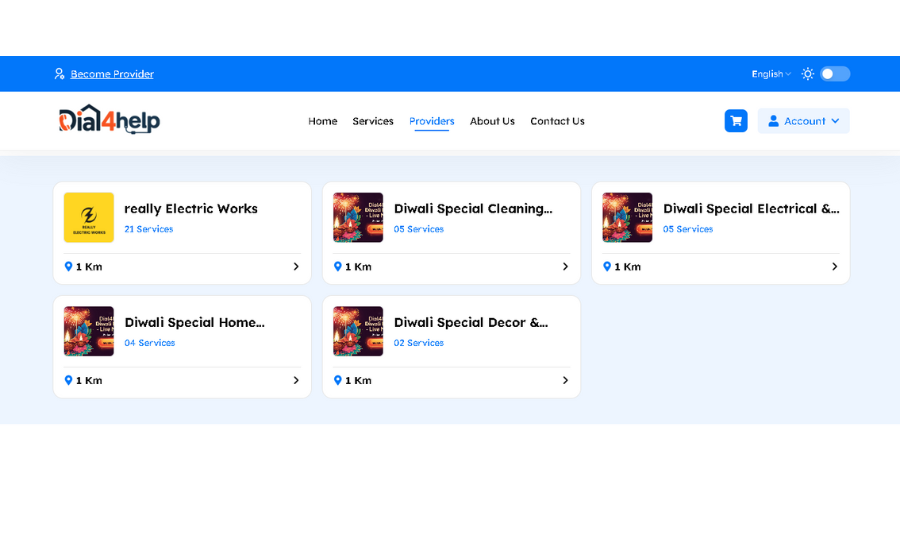The height and width of the screenshot is (560, 900).
Task: Click location pin on Diwali Special Cleaning card
Action: pyautogui.click(x=338, y=267)
